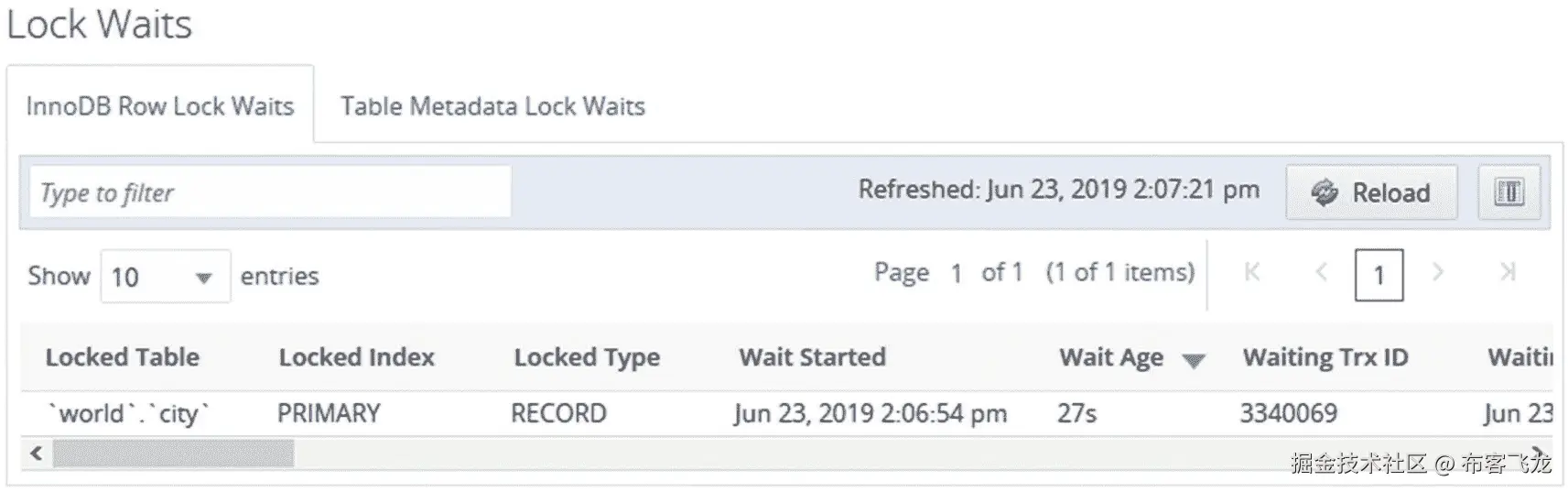Open the Show entries dropdown

pyautogui.click(x=165, y=277)
